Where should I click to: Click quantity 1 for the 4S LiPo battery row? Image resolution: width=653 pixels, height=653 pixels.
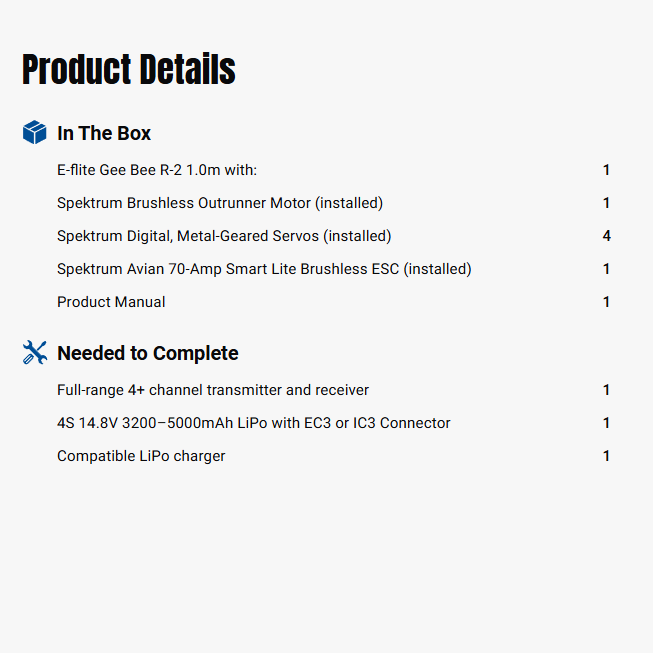click(x=606, y=423)
